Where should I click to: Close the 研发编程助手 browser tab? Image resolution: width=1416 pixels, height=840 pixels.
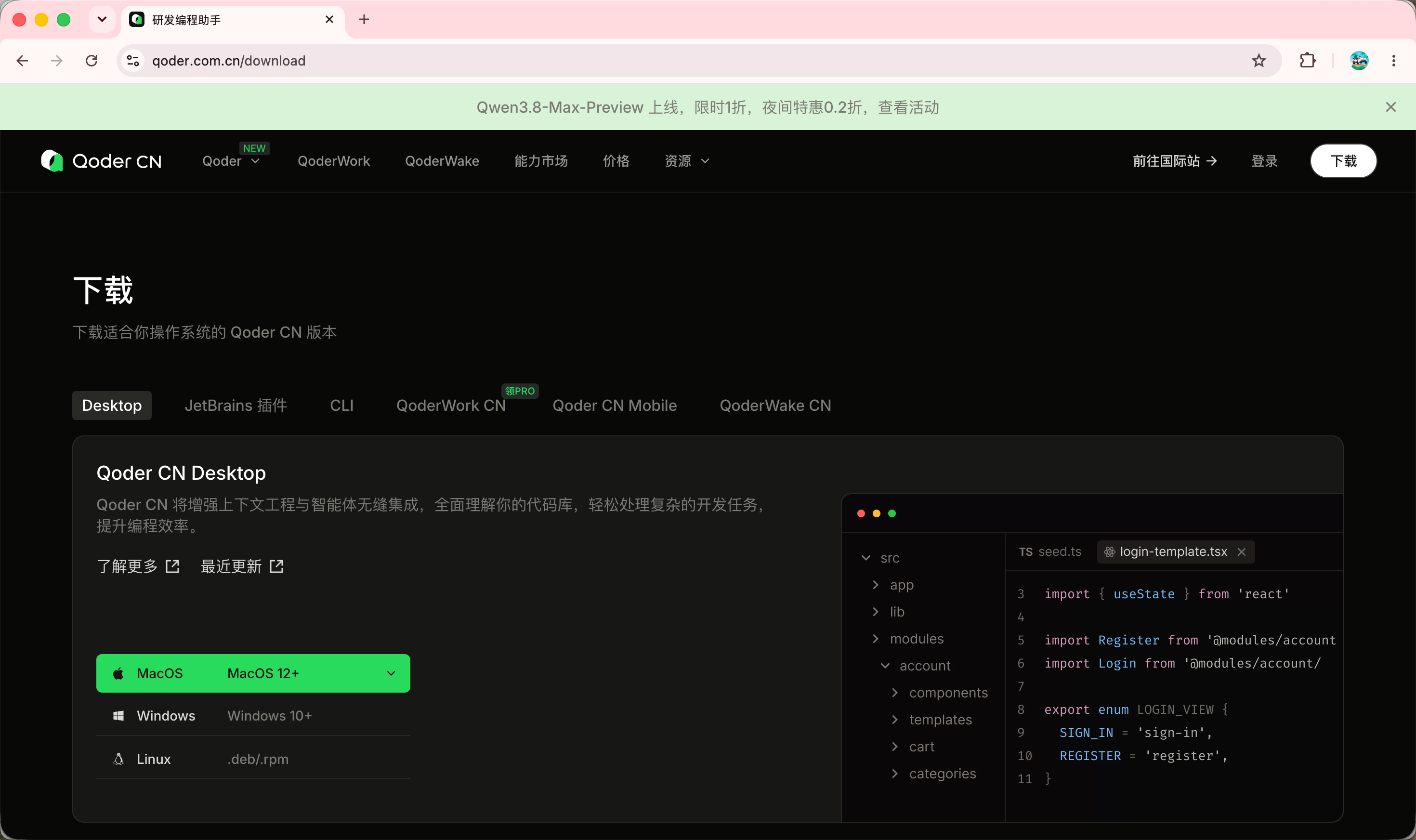point(329,20)
